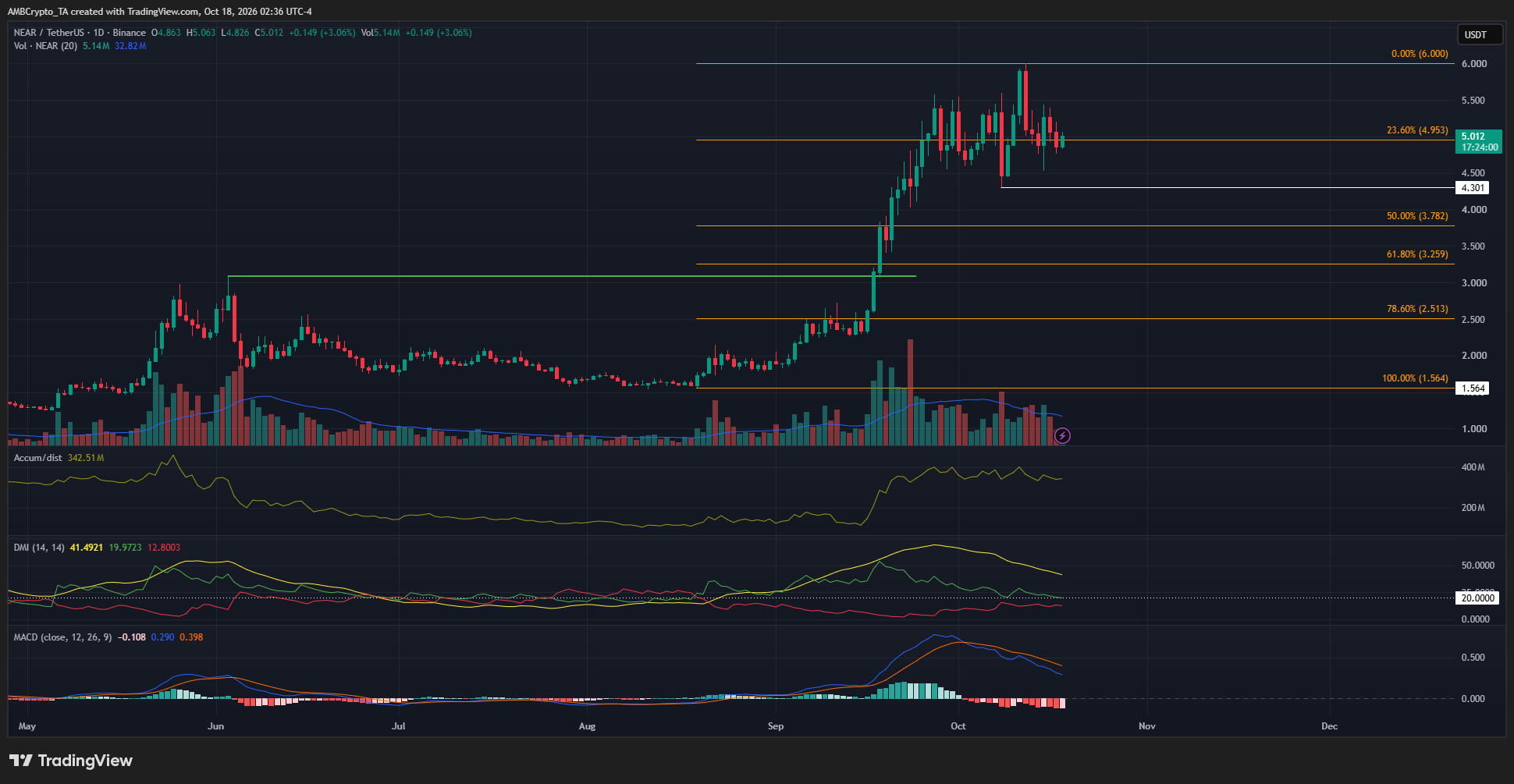Click the purple lightning event icon

pos(1062,435)
